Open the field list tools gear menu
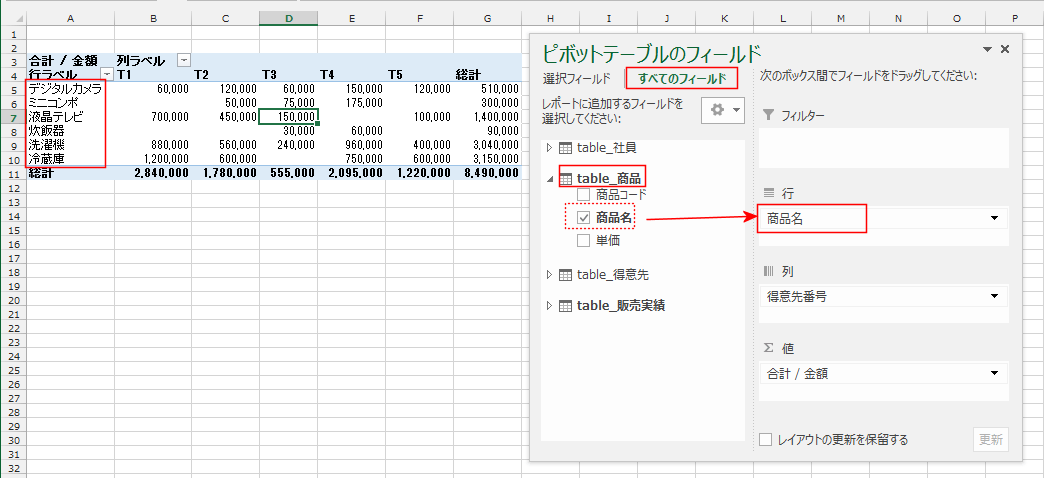This screenshot has height=478, width=1044. (723, 111)
